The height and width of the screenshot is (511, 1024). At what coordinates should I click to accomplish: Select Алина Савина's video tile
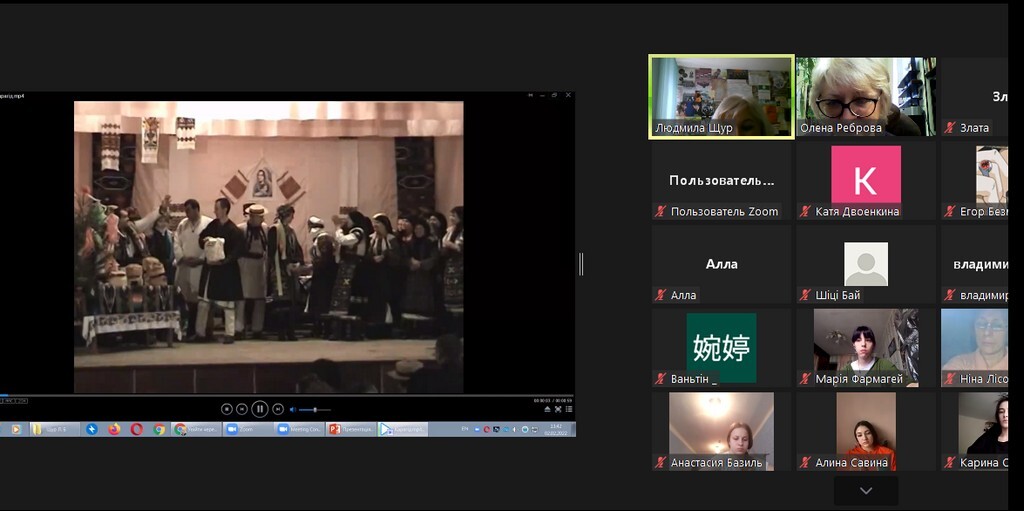(866, 431)
